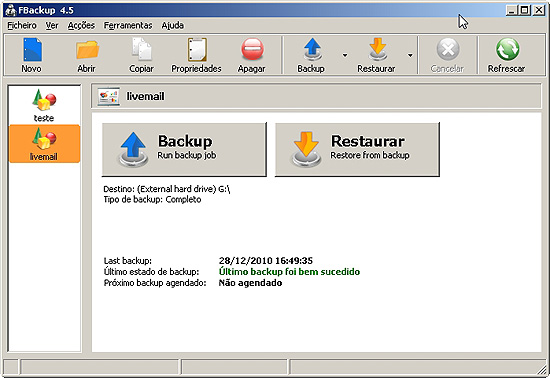Open the Ajuda menu
The width and height of the screenshot is (550, 378).
pos(173,25)
